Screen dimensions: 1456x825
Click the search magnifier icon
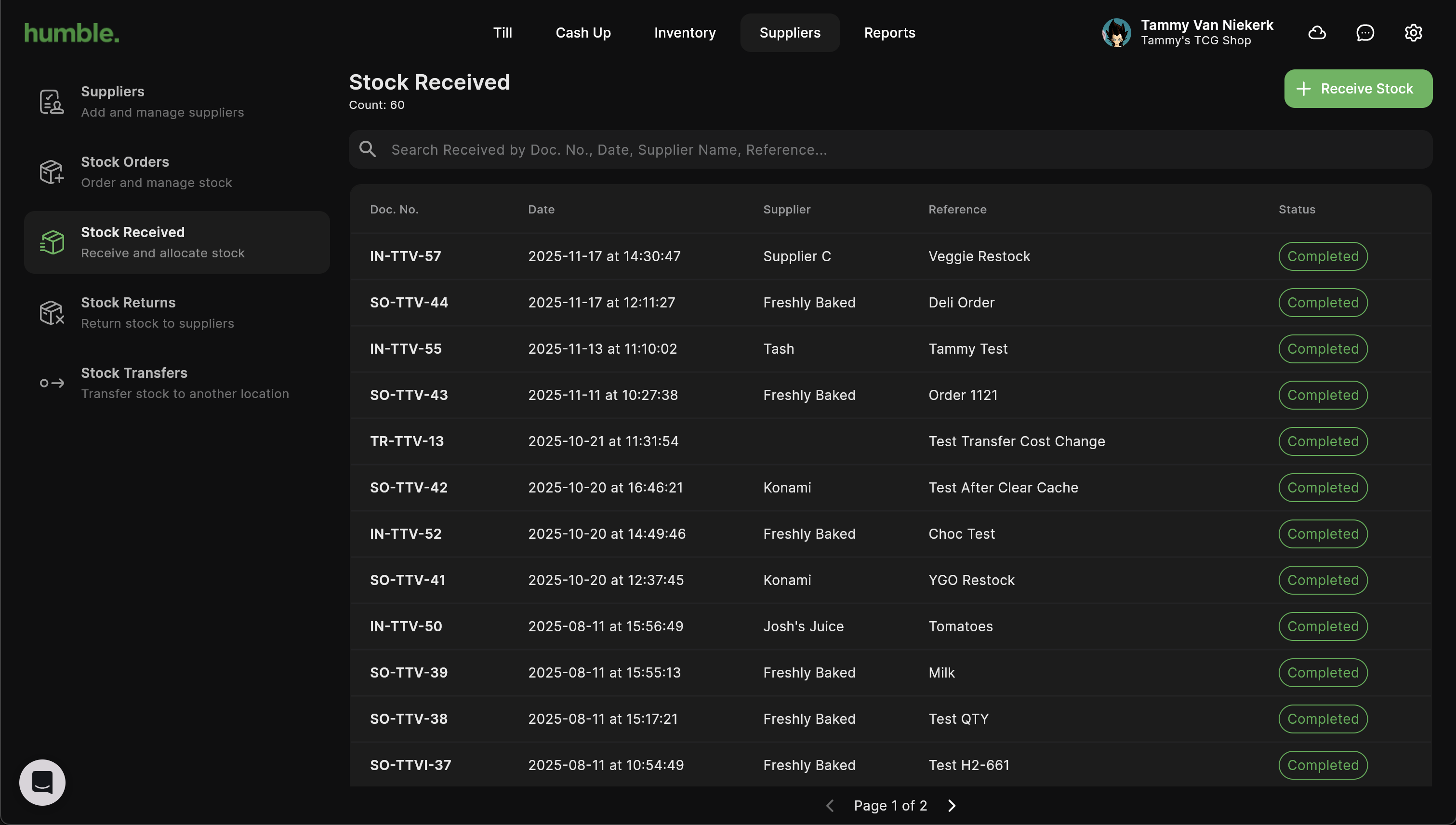pos(368,149)
